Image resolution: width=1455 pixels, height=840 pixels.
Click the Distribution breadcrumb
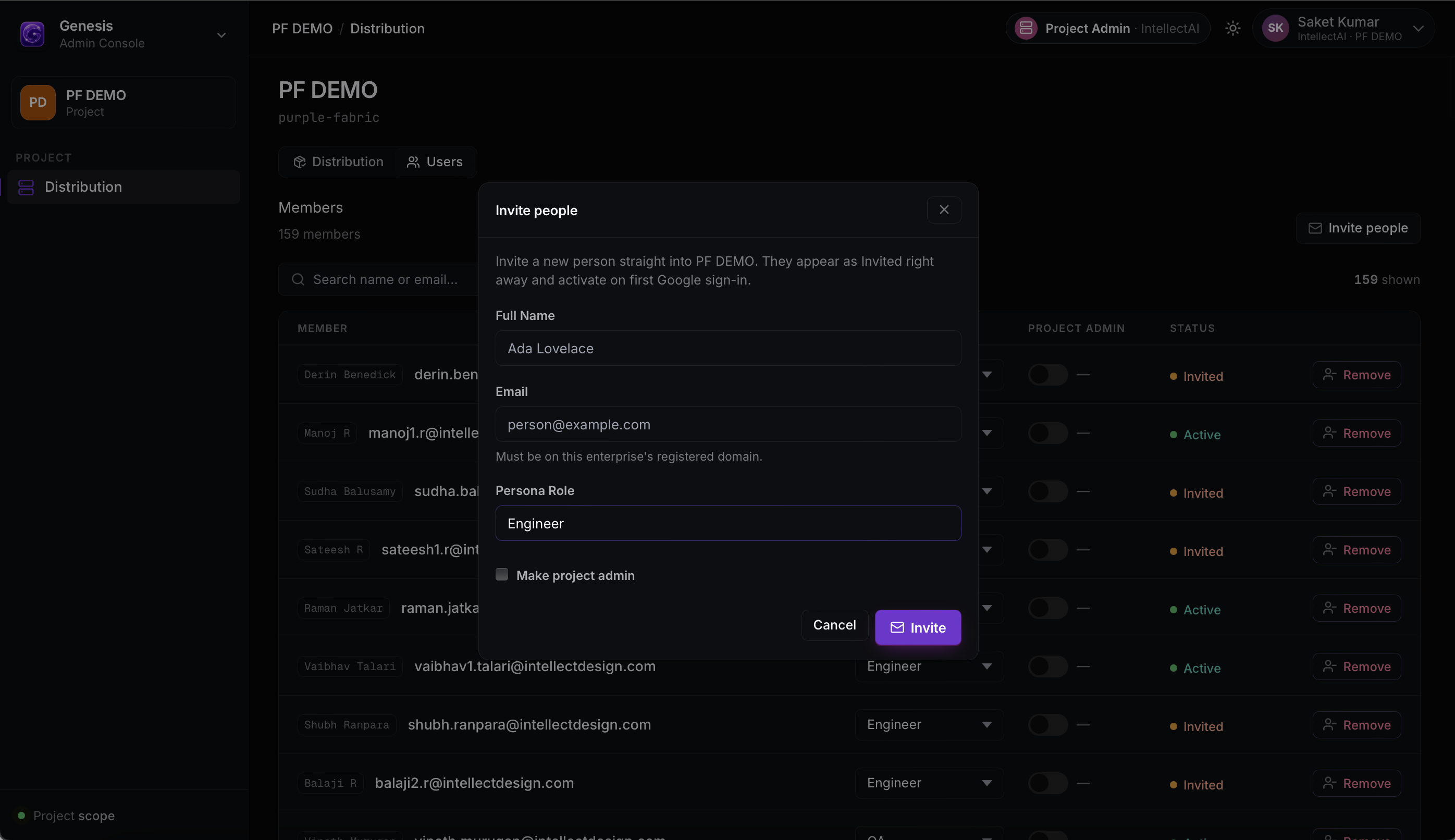pyautogui.click(x=387, y=28)
